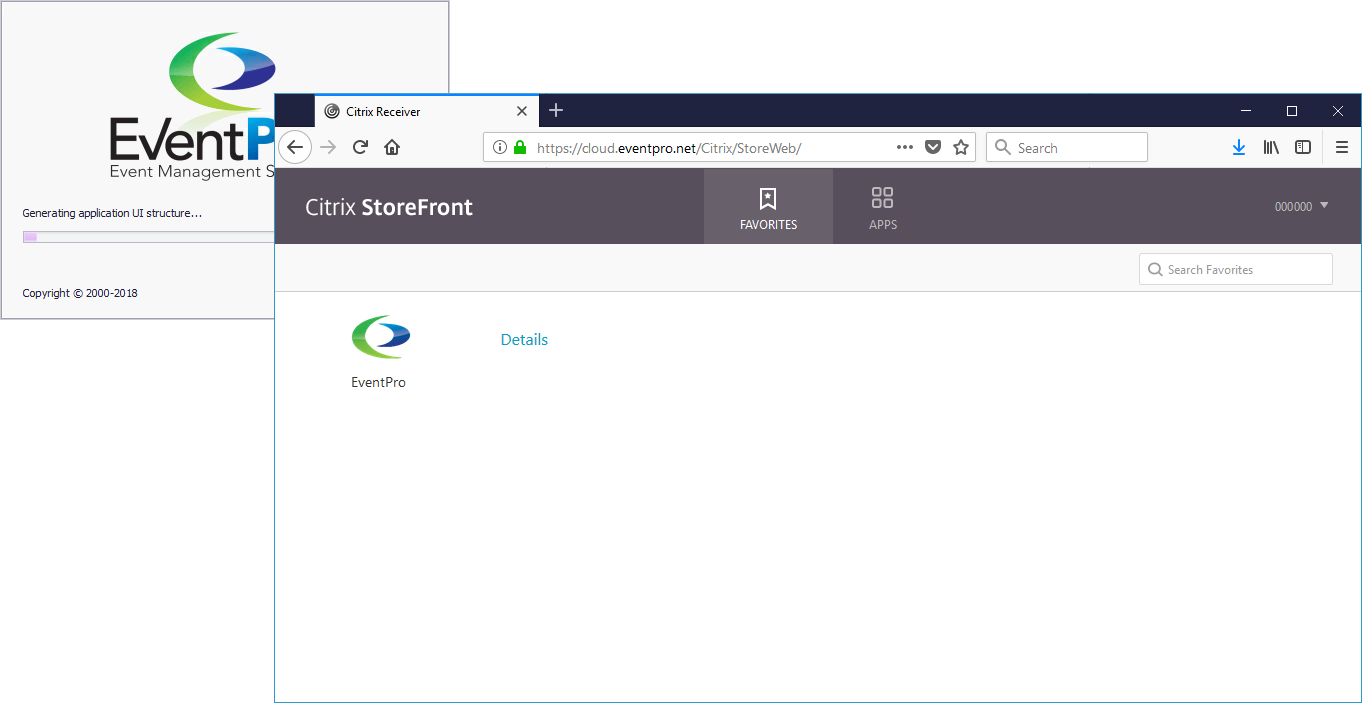
Task: Open page actions three-dot menu
Action: [905, 147]
